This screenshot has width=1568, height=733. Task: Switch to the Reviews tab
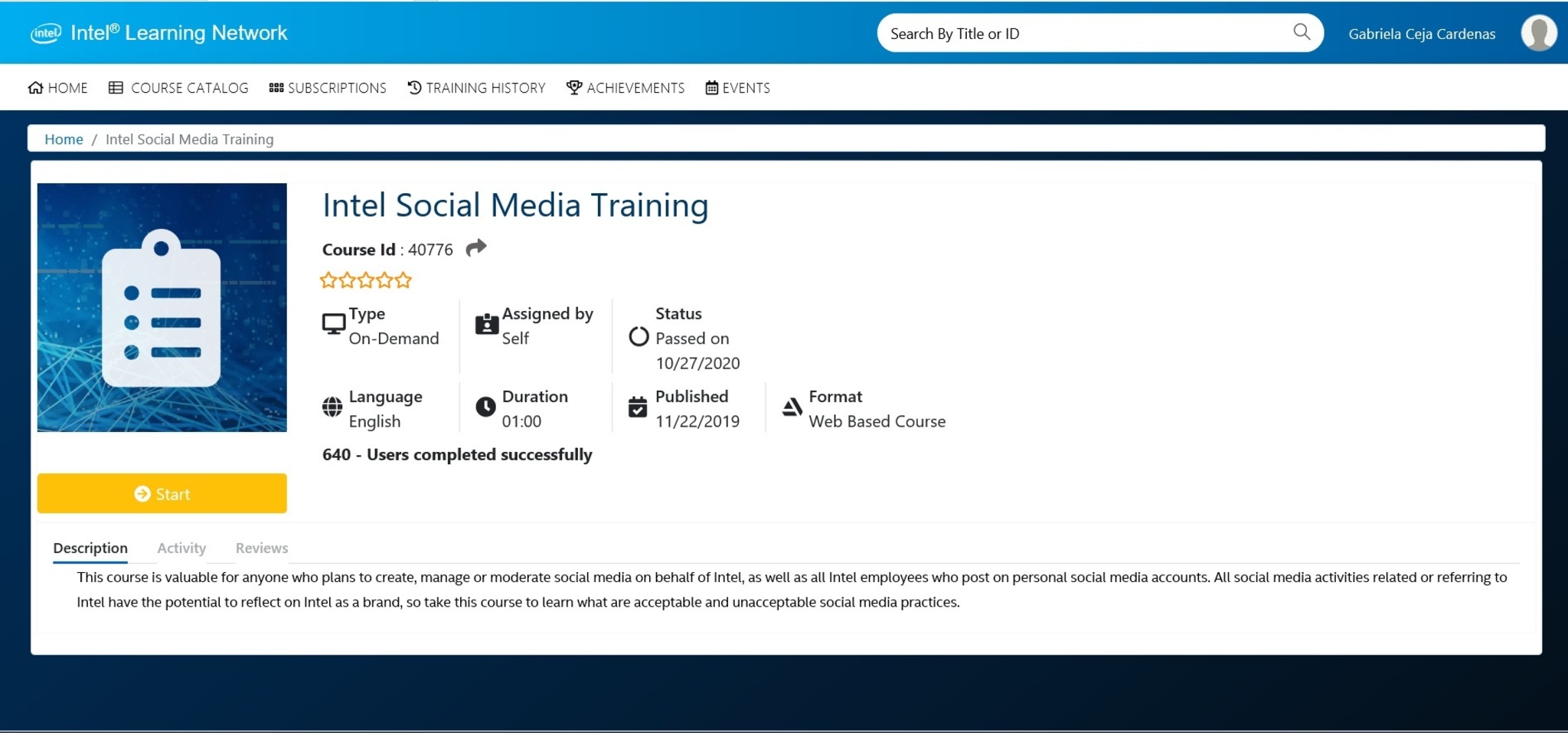(262, 548)
